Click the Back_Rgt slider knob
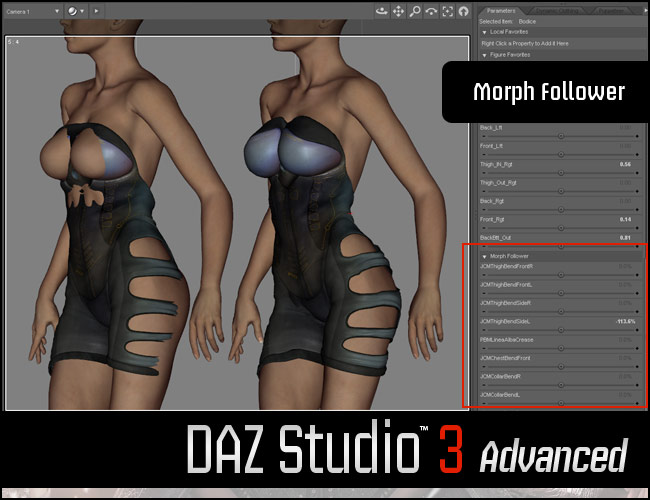The image size is (650, 500). point(561,209)
